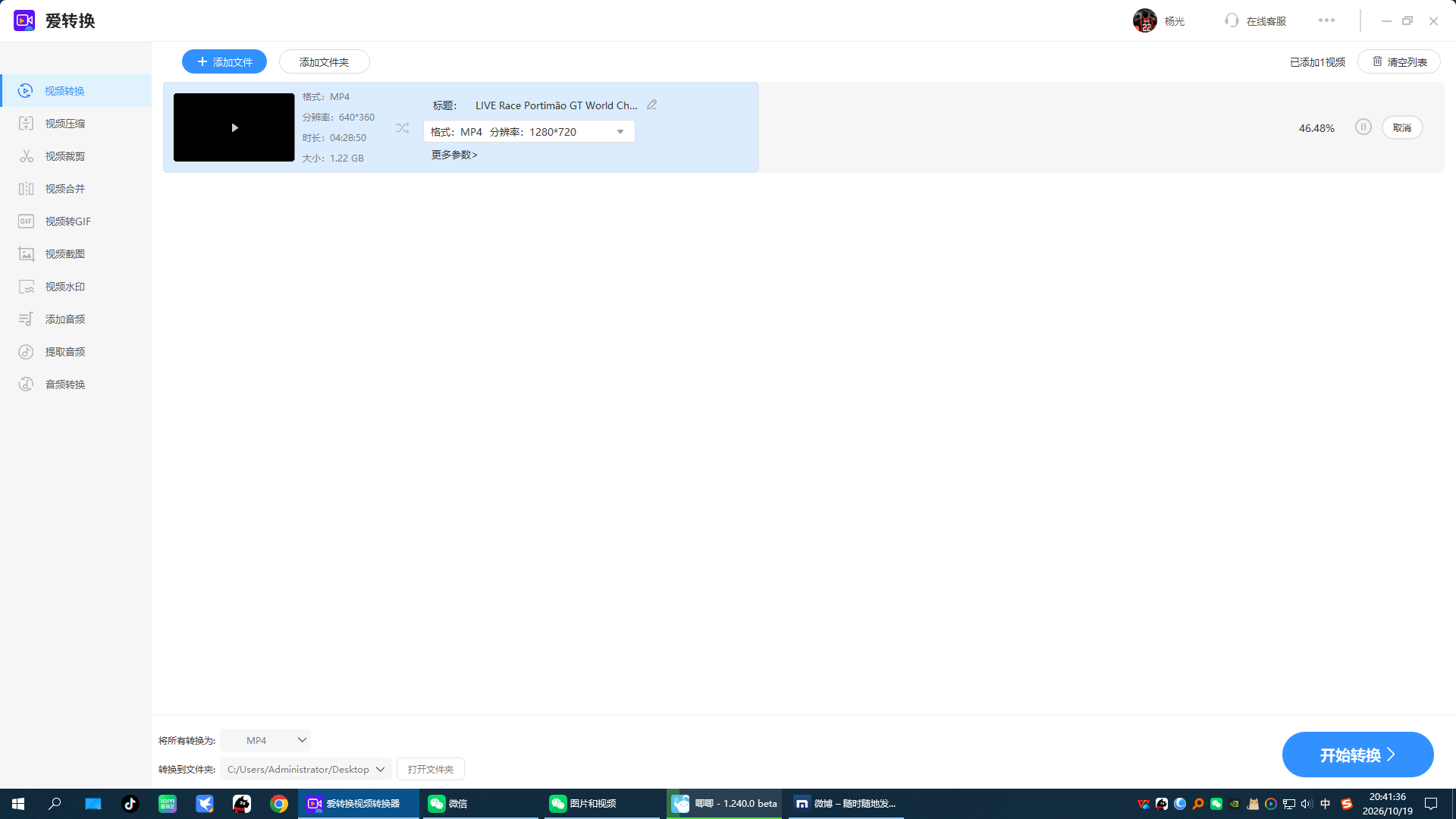Click the shuffle arrows conversion icon
The image size is (1456, 819).
403,128
